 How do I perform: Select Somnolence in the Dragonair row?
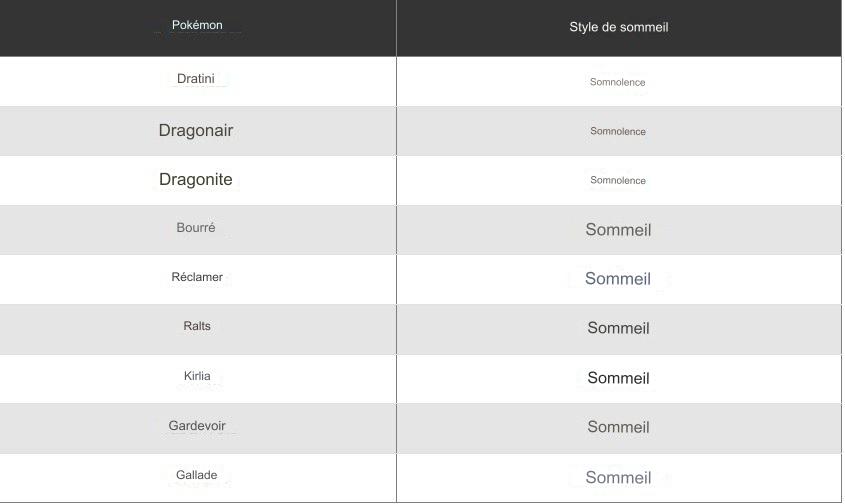(x=618, y=131)
